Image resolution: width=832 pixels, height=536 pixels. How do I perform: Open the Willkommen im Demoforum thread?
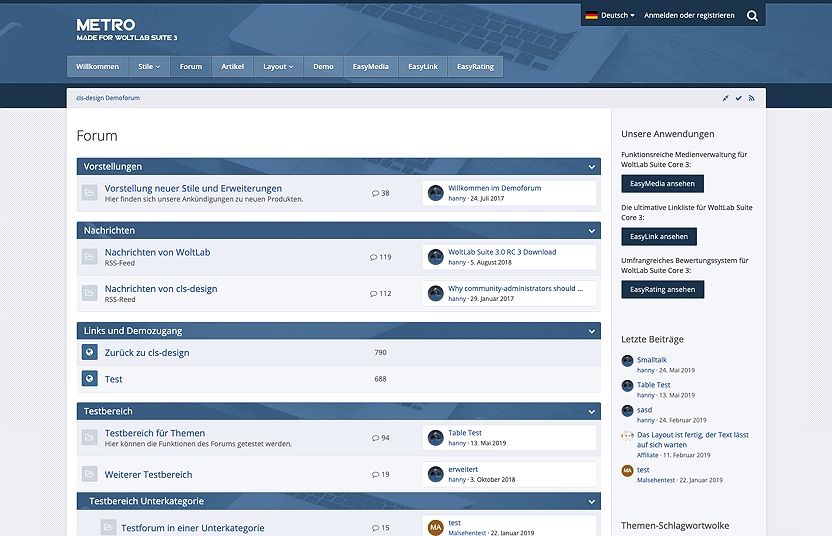(x=495, y=188)
